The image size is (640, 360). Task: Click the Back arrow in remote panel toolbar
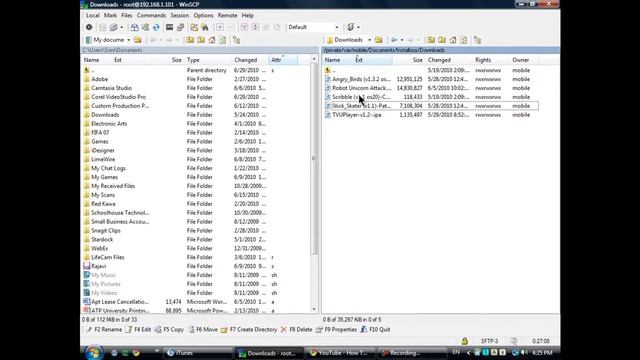pyautogui.click(x=394, y=40)
